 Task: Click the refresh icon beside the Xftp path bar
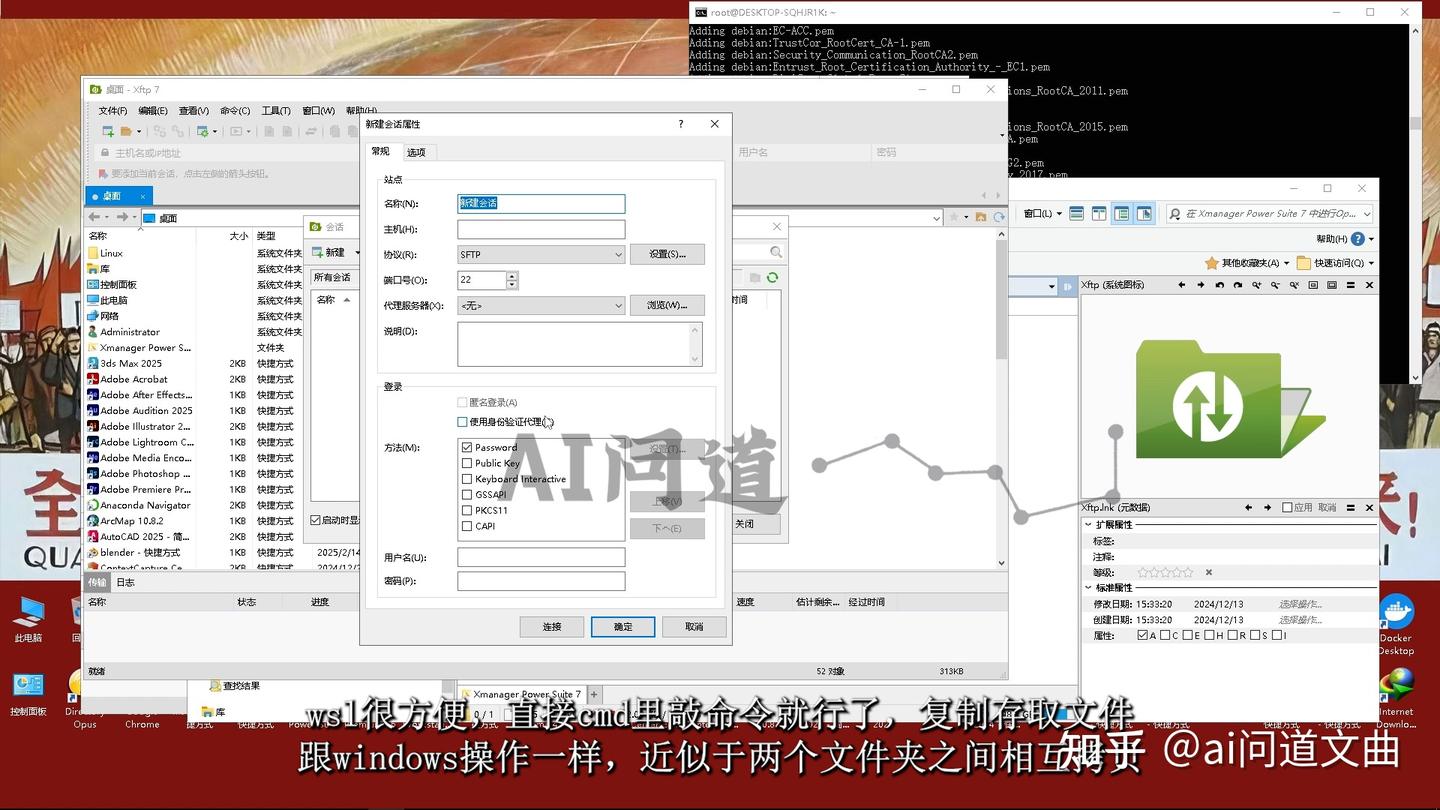point(998,217)
